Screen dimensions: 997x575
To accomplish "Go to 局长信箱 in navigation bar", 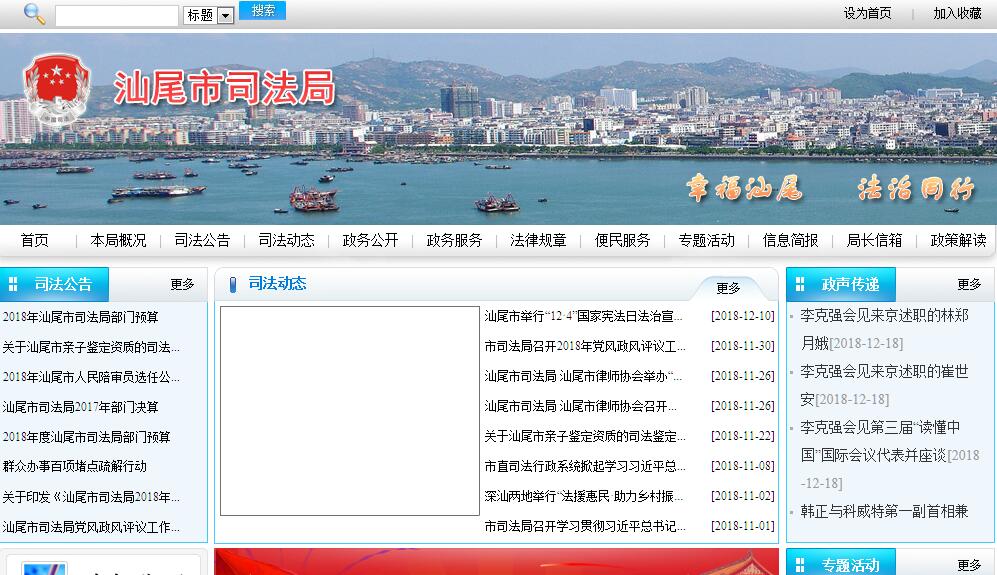I will click(874, 240).
